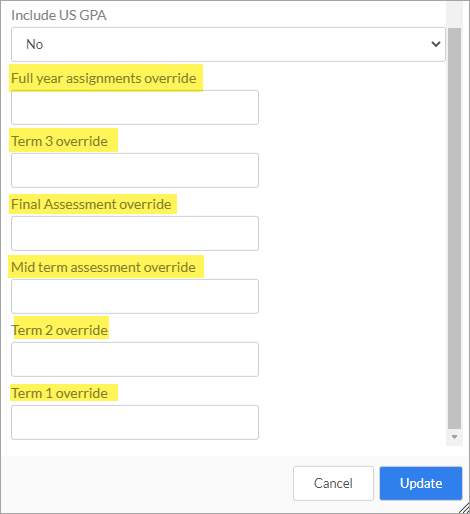Click the Term 2 override input box
The image size is (470, 514).
(x=135, y=359)
